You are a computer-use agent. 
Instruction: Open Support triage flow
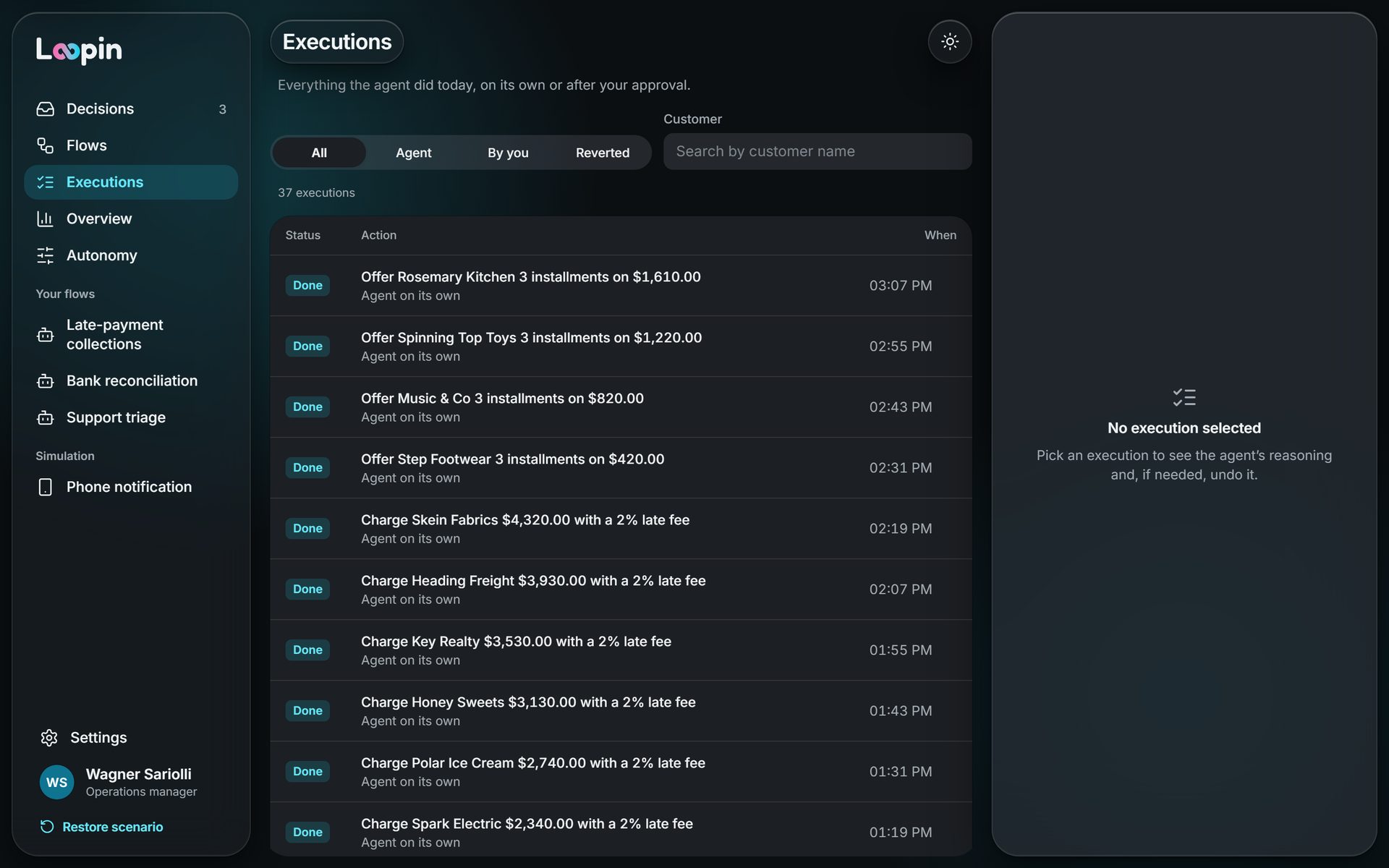[x=131, y=417]
